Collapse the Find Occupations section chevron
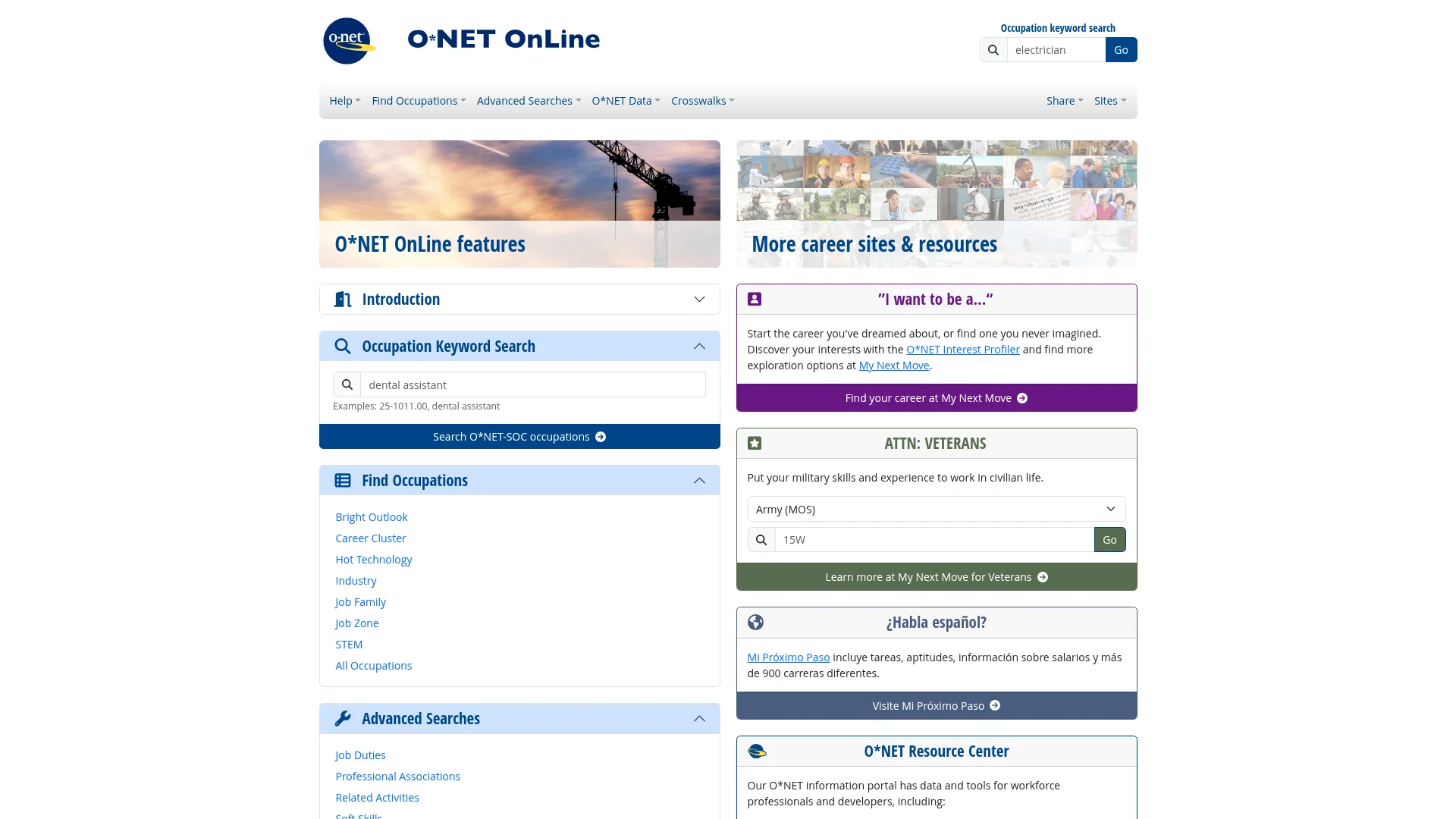Screen dimensions: 1456x819 pyautogui.click(x=699, y=481)
